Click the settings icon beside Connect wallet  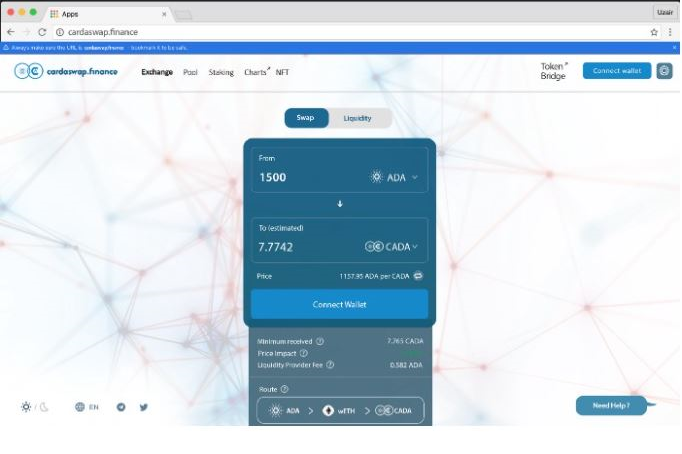coord(664,71)
